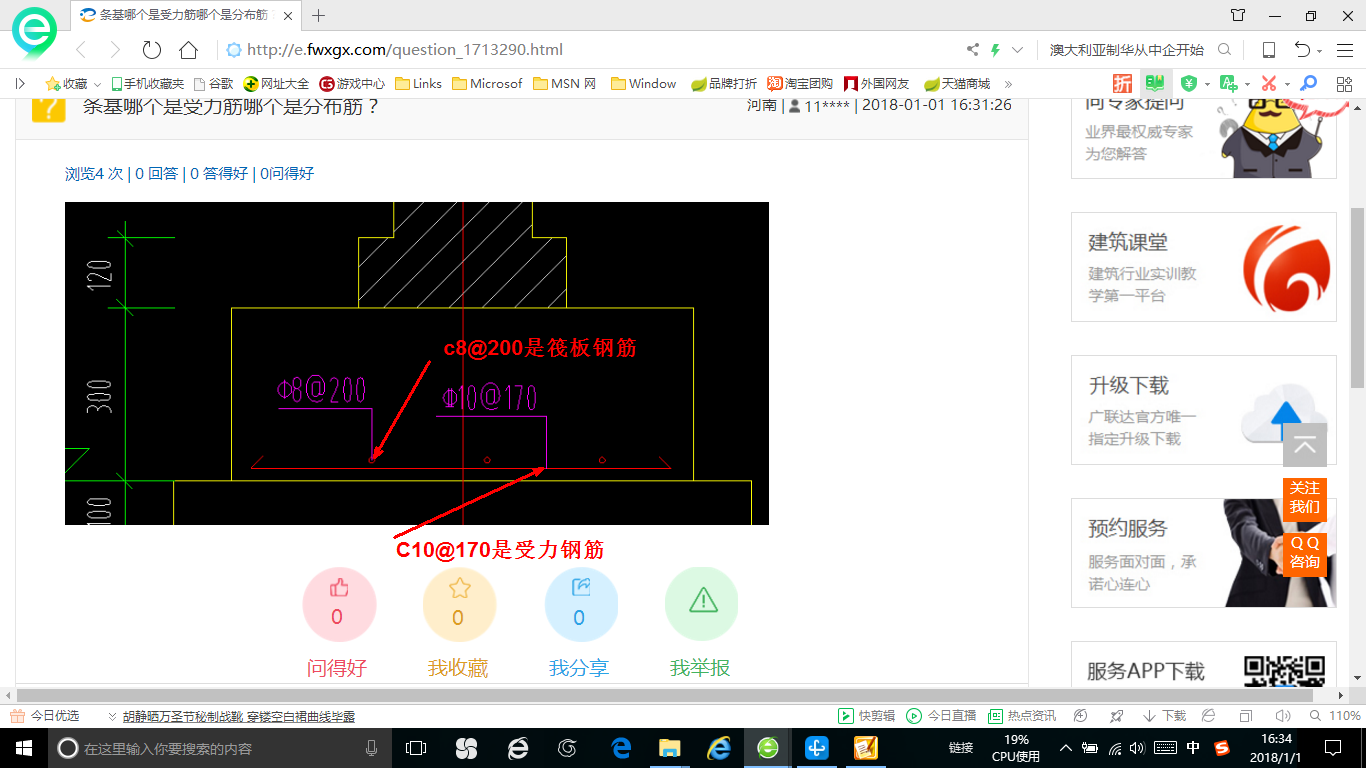
Task: Click the magnifier search icon in the search box
Action: (x=1224, y=50)
